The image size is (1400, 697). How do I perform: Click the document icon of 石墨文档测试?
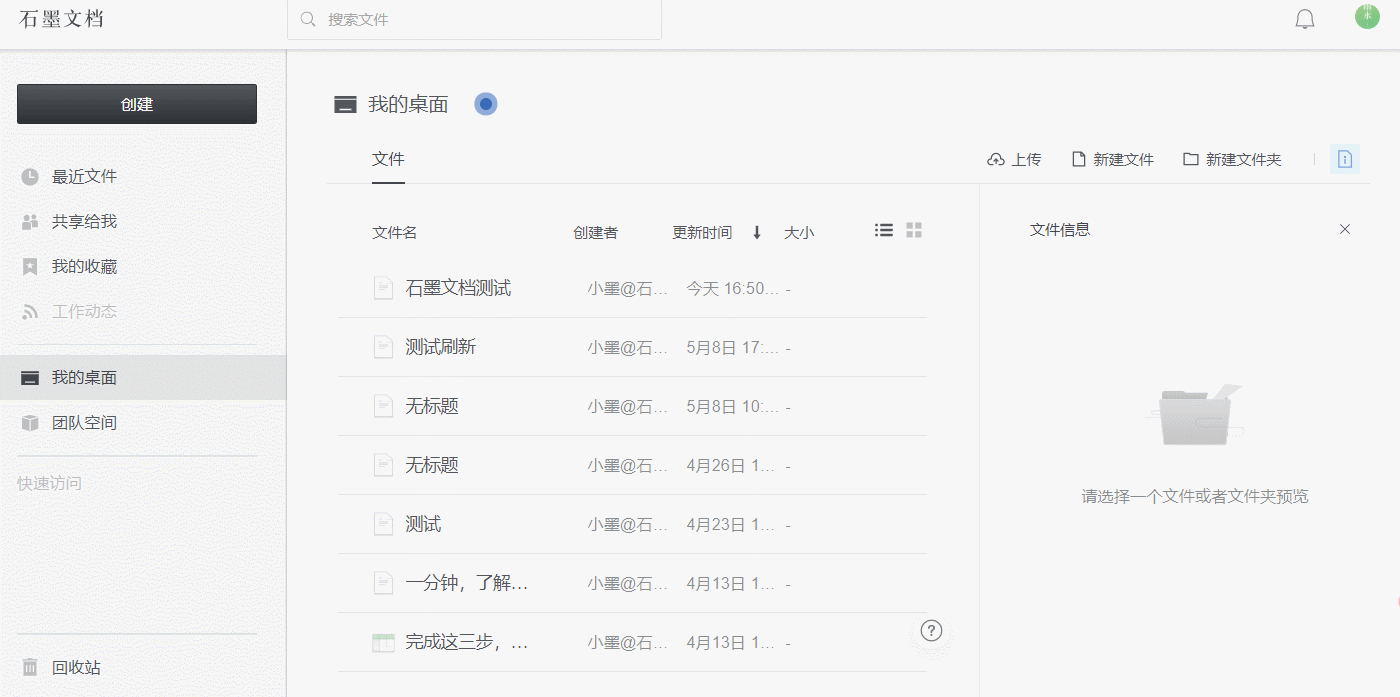pos(383,288)
